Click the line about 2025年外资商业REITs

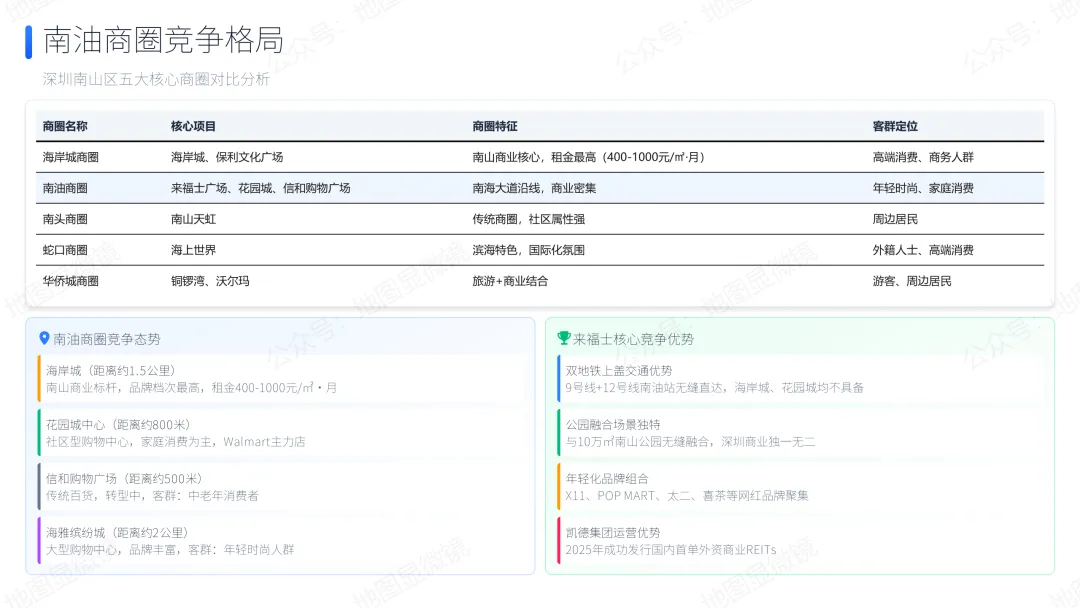671,550
